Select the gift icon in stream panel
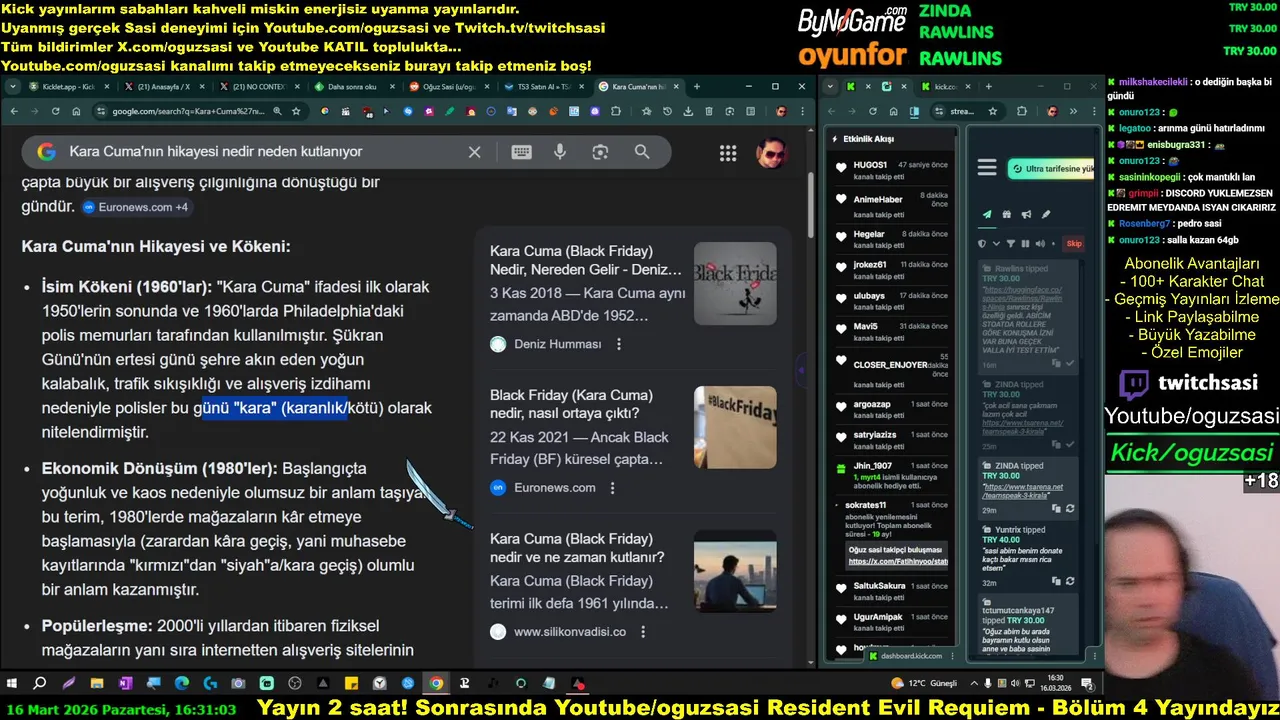 tap(1007, 214)
